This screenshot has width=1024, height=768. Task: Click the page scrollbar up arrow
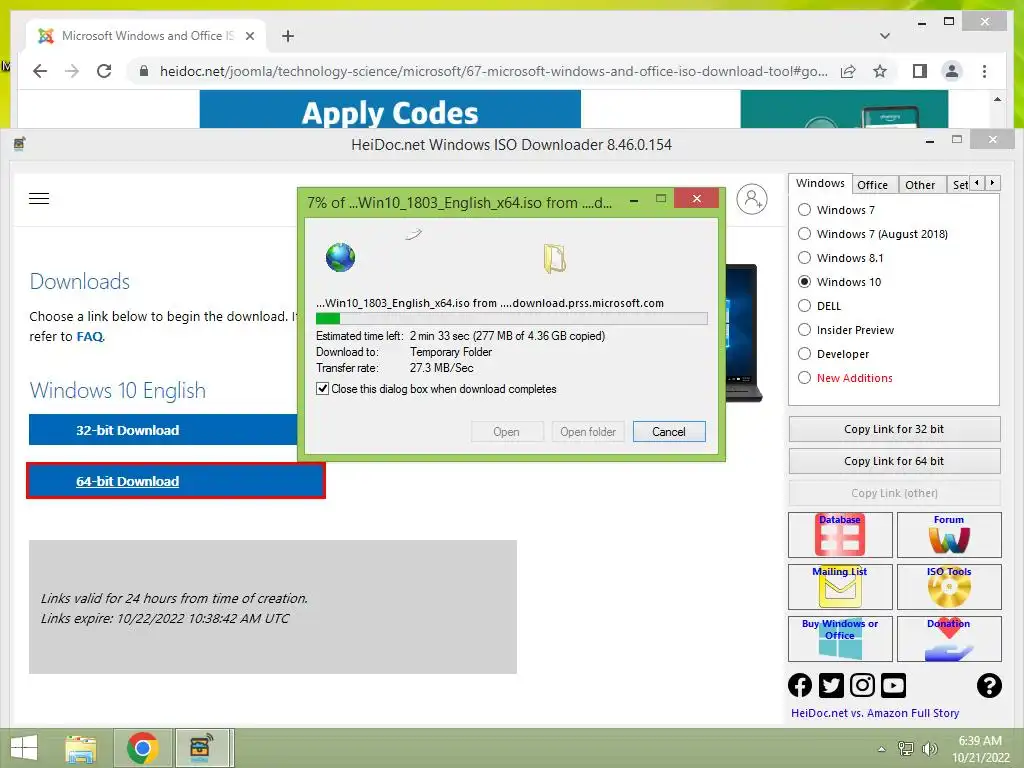pyautogui.click(x=997, y=99)
